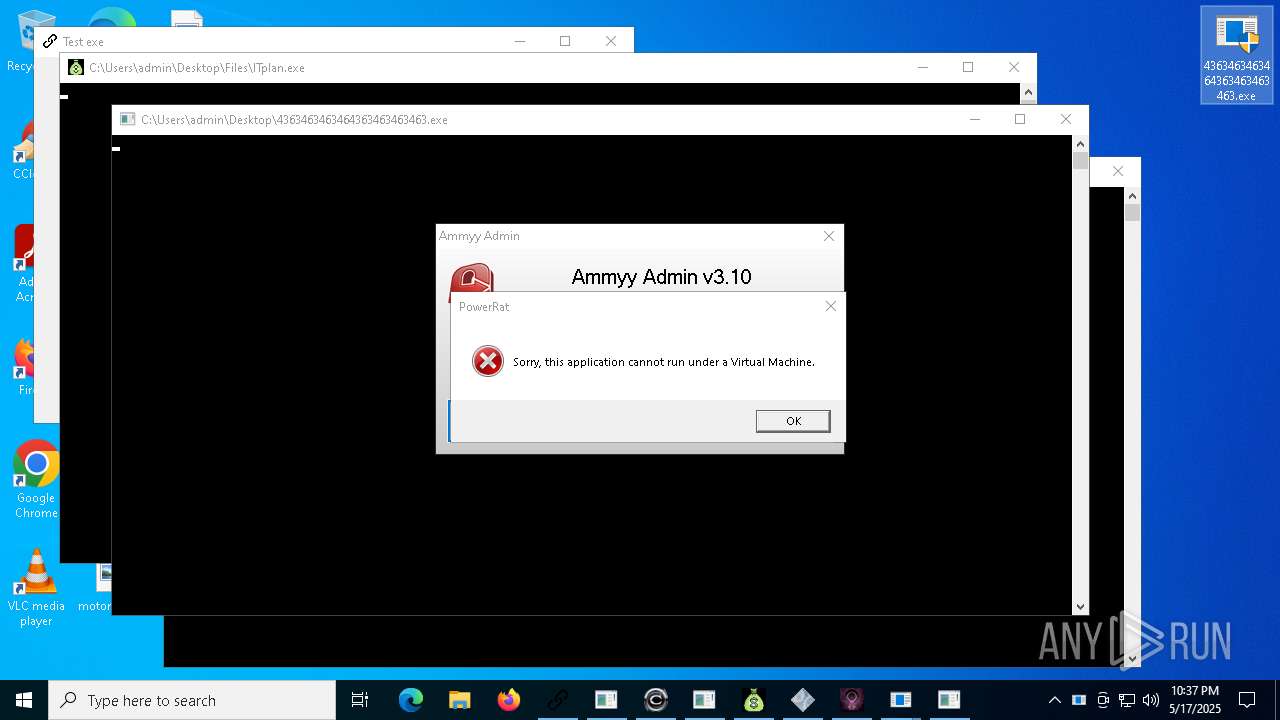Click the ITplan.exe window title icon
The width and height of the screenshot is (1280, 720).
click(76, 67)
